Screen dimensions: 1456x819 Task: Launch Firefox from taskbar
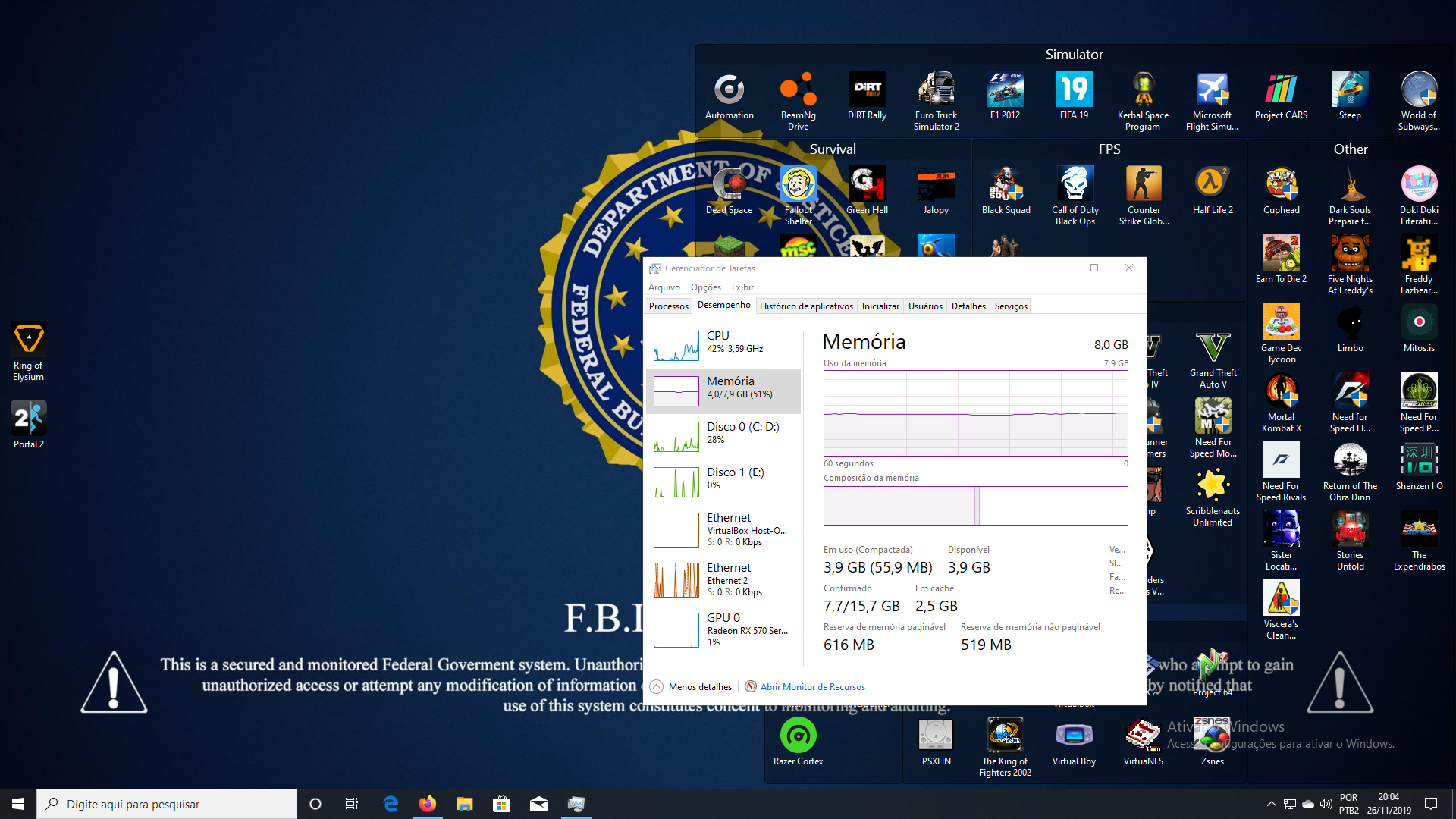(428, 804)
